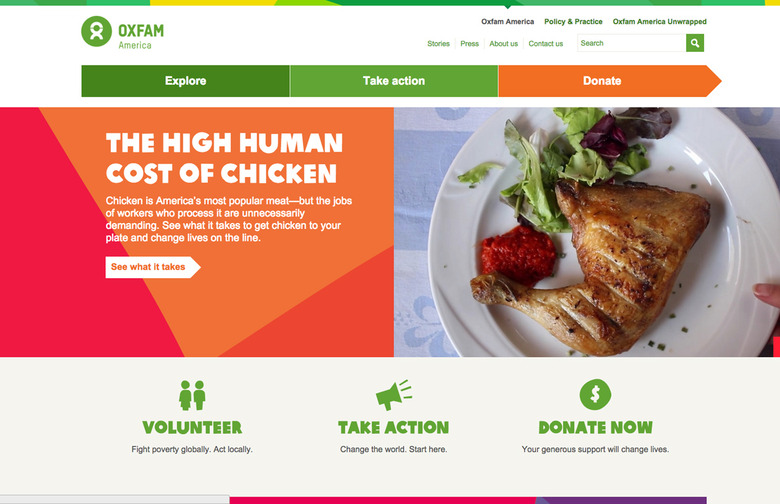Click inside the Search text field

631,43
